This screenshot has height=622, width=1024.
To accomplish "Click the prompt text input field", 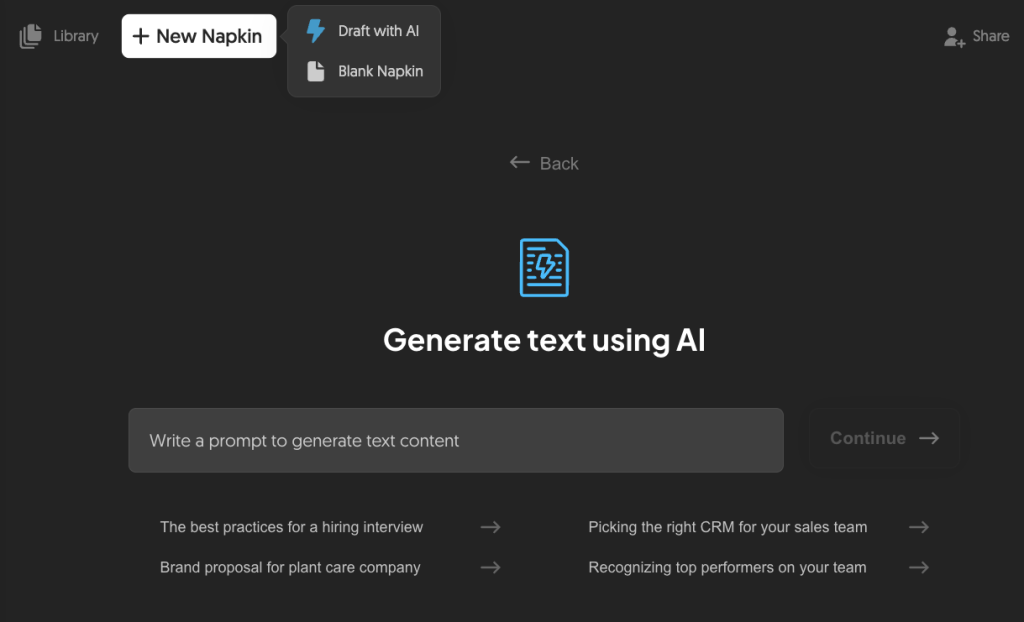I will tap(455, 440).
